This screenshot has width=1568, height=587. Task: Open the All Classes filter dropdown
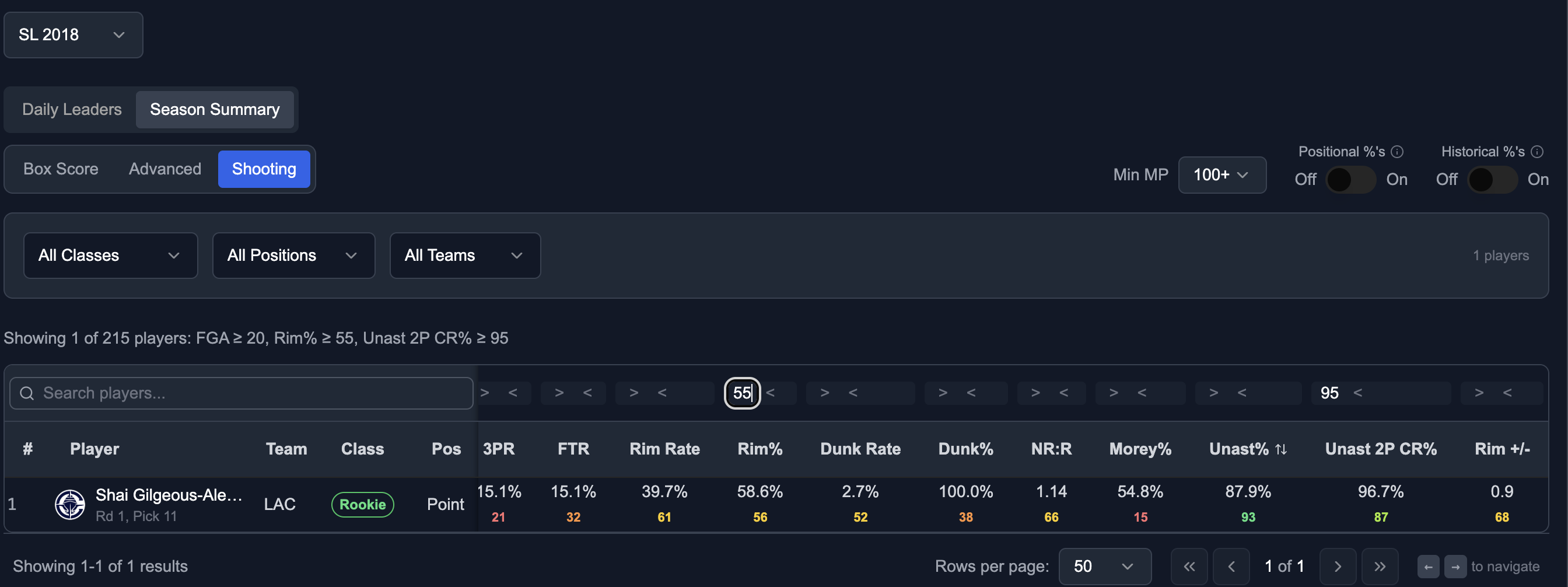pyautogui.click(x=111, y=256)
